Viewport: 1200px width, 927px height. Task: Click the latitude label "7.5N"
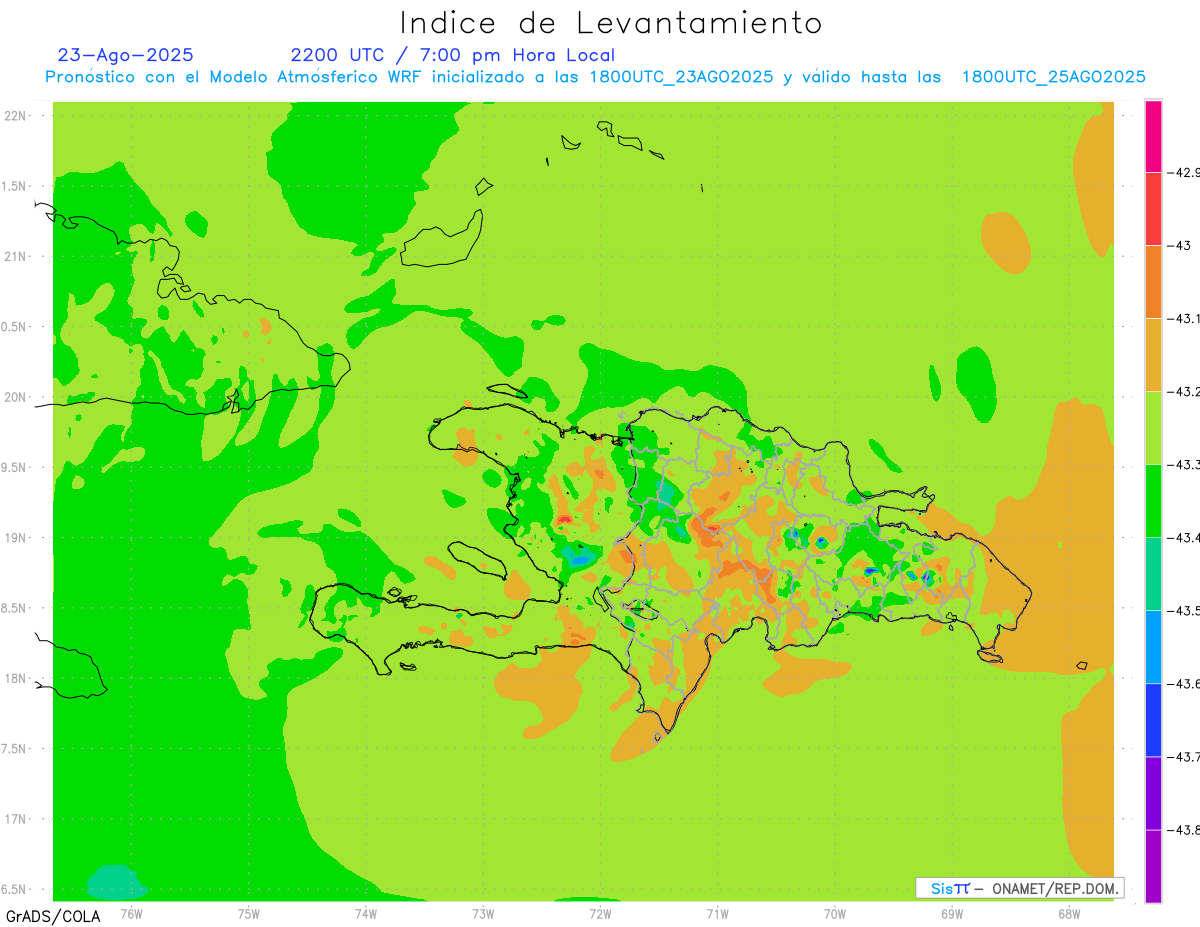point(14,749)
